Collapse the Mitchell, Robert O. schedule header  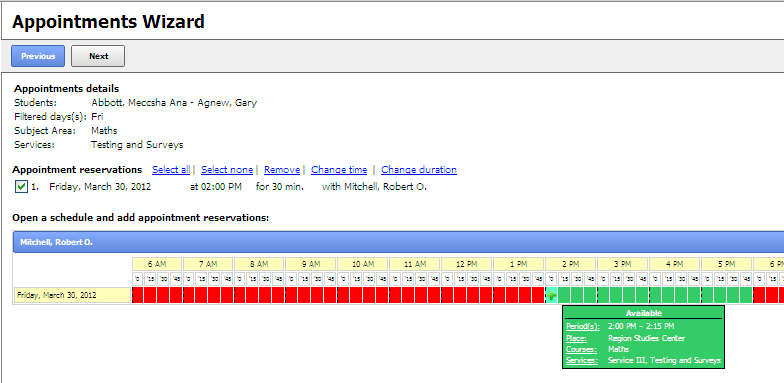[398, 242]
